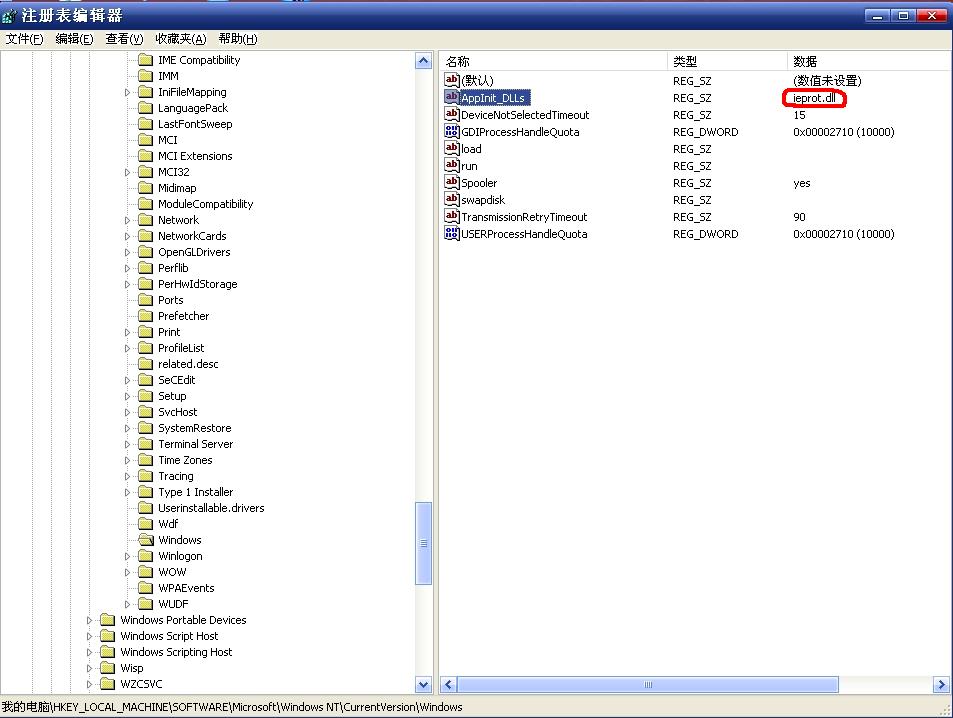953x718 pixels.
Task: Expand the Windows Portable Devices key
Action: click(x=89, y=620)
